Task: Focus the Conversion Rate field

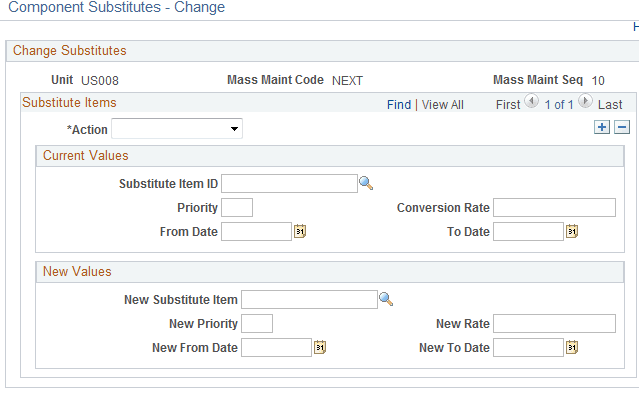Action: [554, 207]
